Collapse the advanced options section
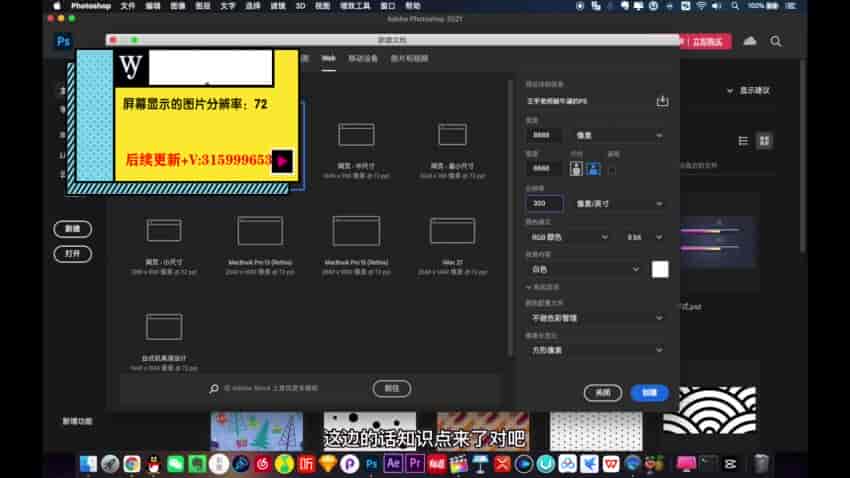The width and height of the screenshot is (850, 478). point(529,287)
